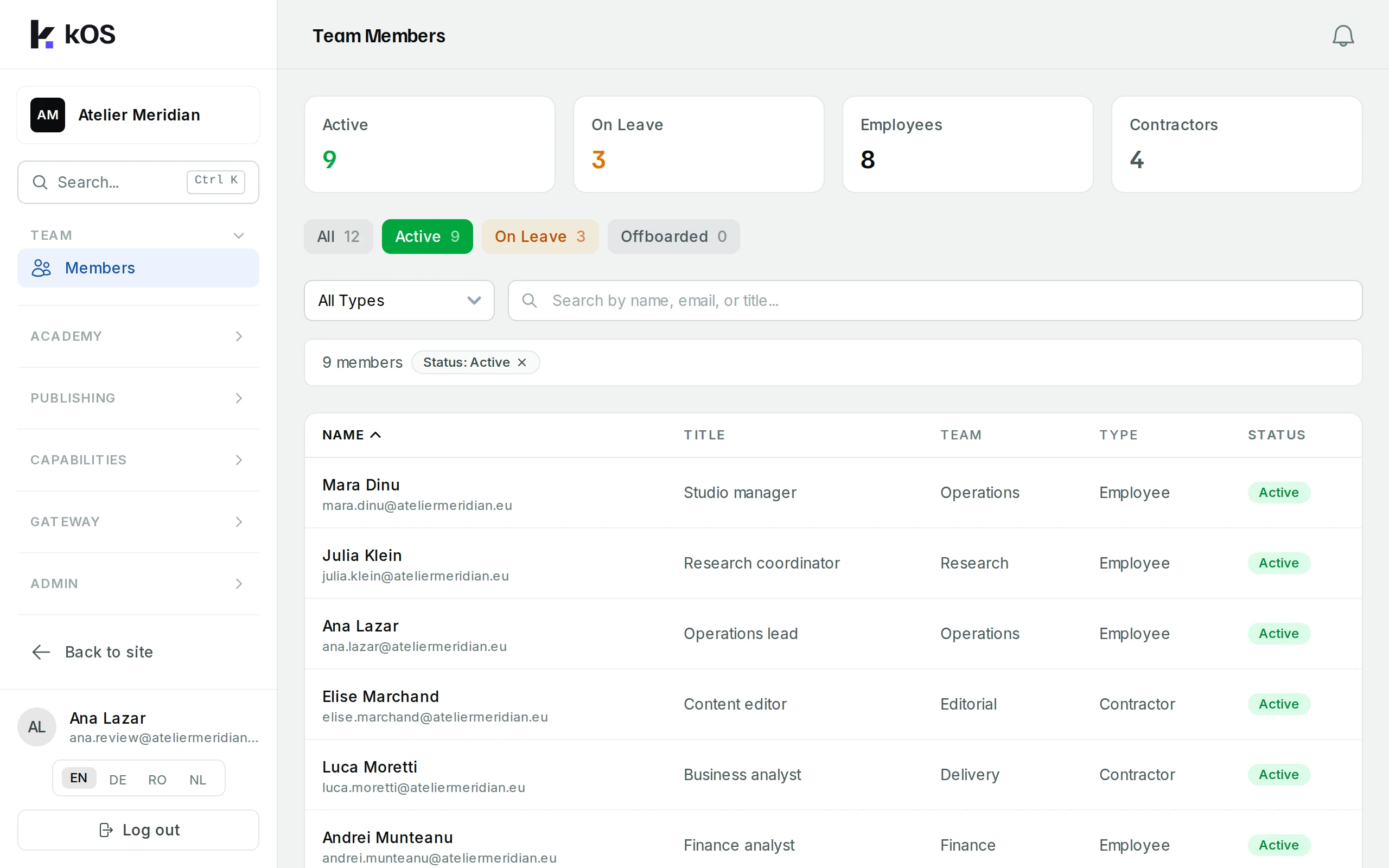Expand the Admin section
1389x868 pixels.
(x=138, y=584)
